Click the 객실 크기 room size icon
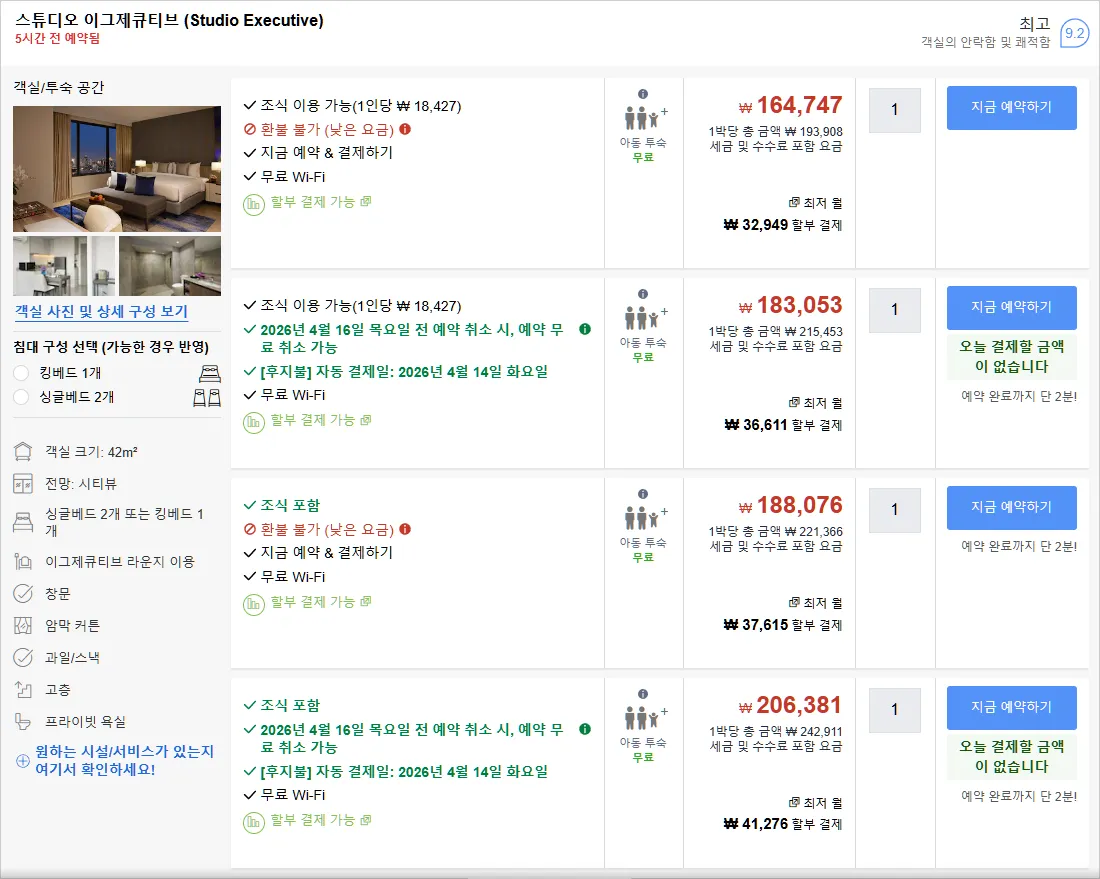The height and width of the screenshot is (879, 1100). (23, 452)
